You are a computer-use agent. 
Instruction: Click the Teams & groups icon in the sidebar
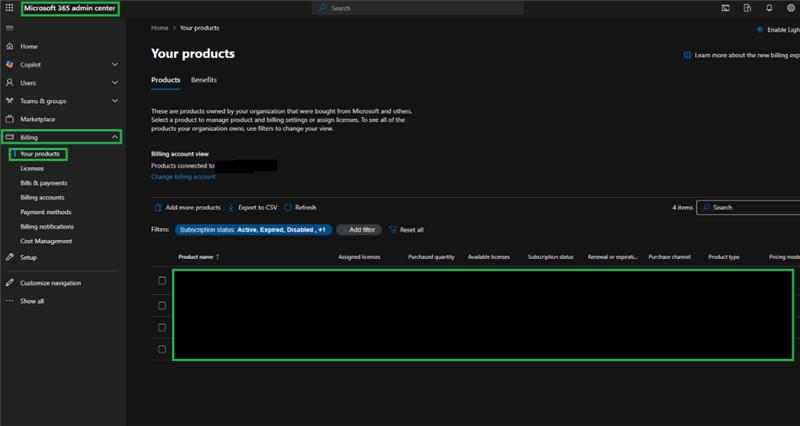tap(9, 101)
